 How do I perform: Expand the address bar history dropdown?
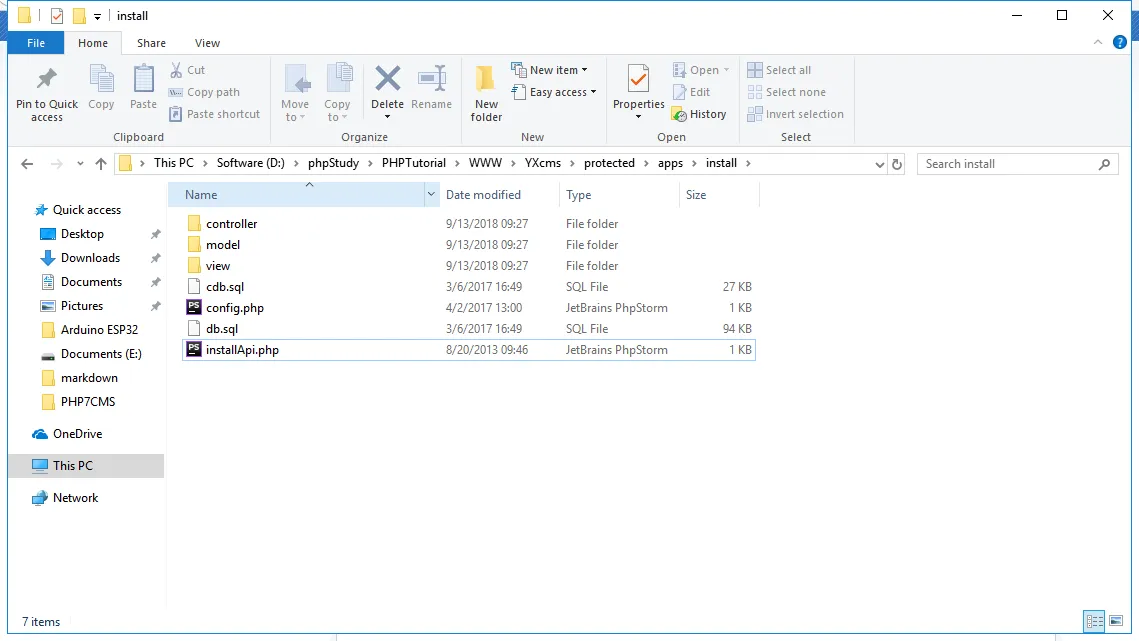tap(879, 164)
